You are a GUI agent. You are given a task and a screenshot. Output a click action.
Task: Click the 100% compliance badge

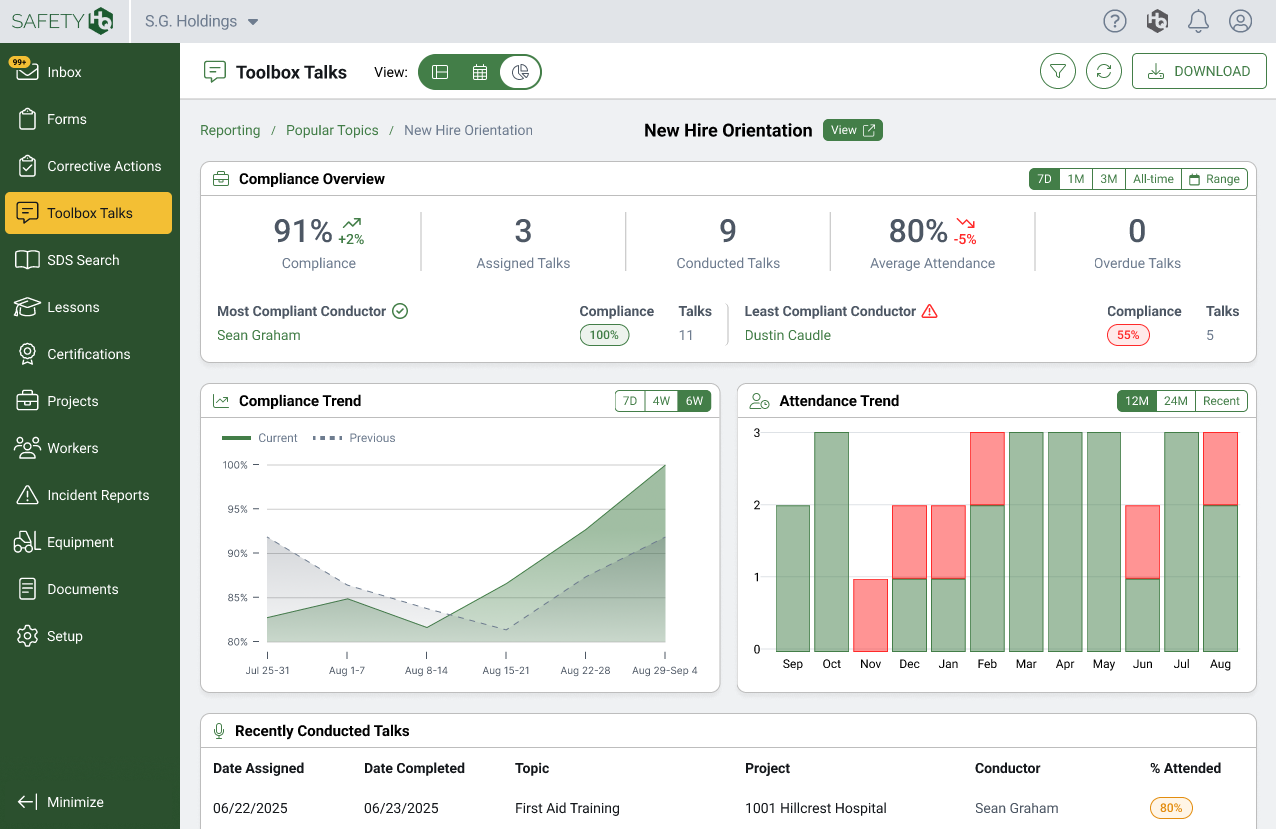[604, 335]
